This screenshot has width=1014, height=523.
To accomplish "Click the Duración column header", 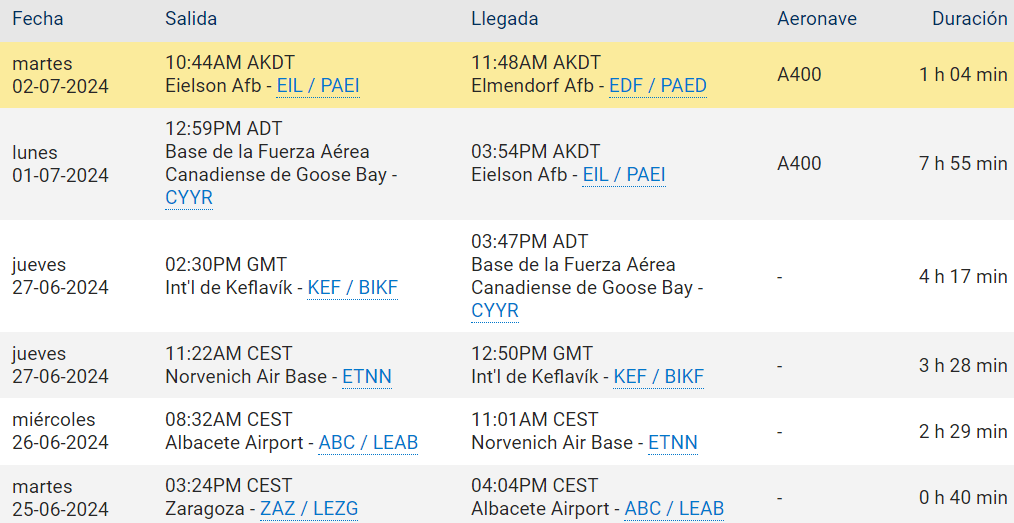I will click(x=969, y=19).
